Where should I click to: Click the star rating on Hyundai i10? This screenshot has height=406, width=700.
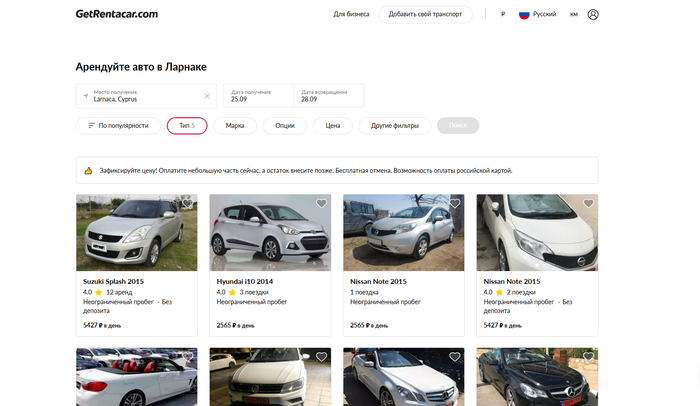pyautogui.click(x=232, y=292)
